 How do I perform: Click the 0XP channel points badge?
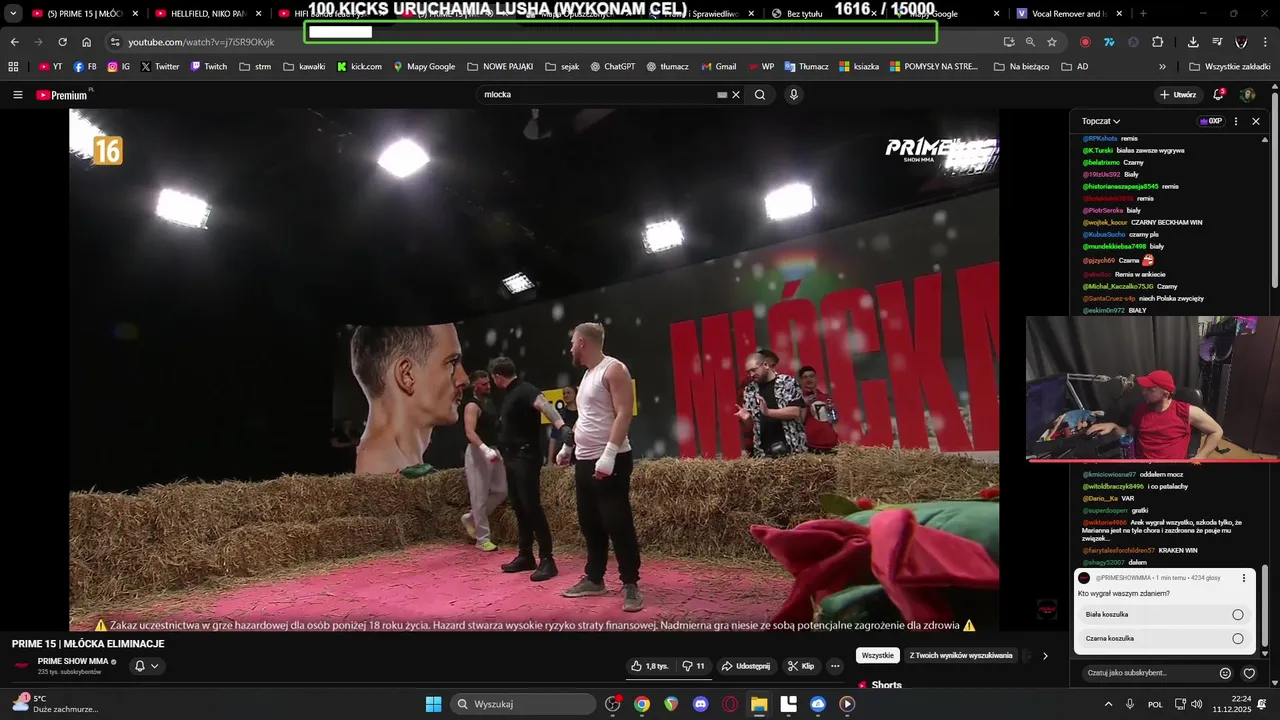click(1210, 121)
